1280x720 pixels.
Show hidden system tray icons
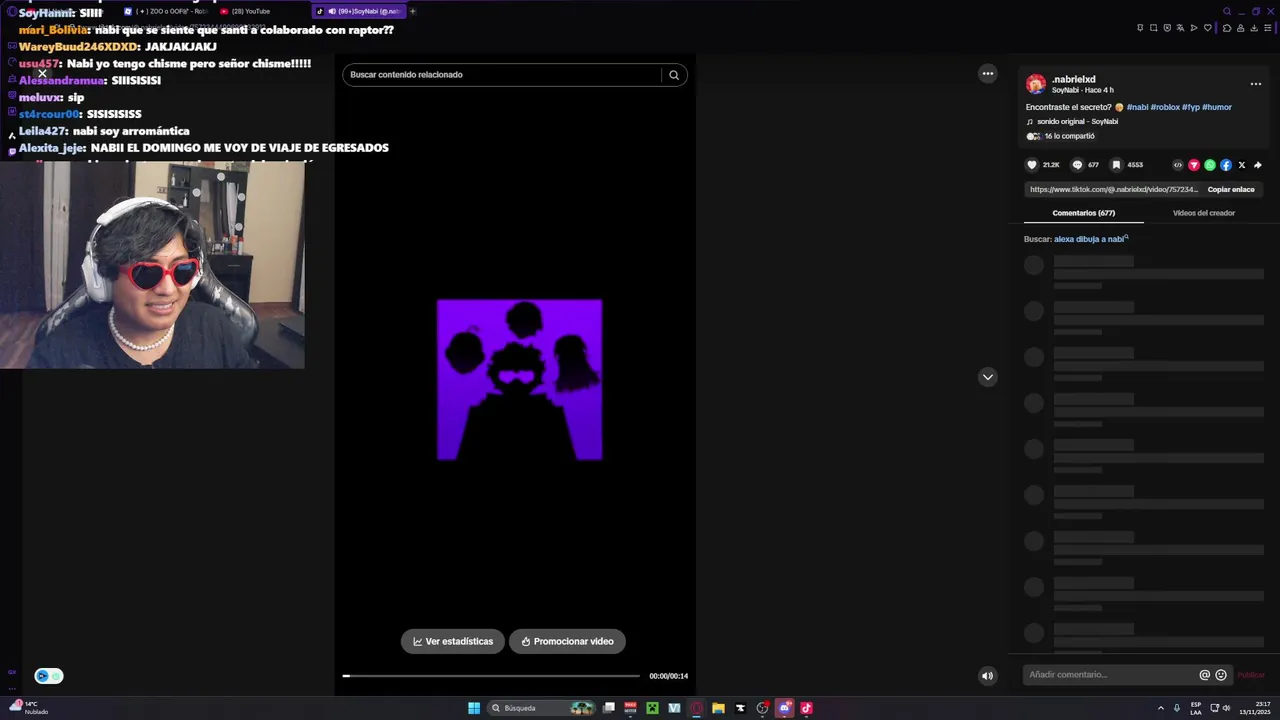tap(1161, 708)
